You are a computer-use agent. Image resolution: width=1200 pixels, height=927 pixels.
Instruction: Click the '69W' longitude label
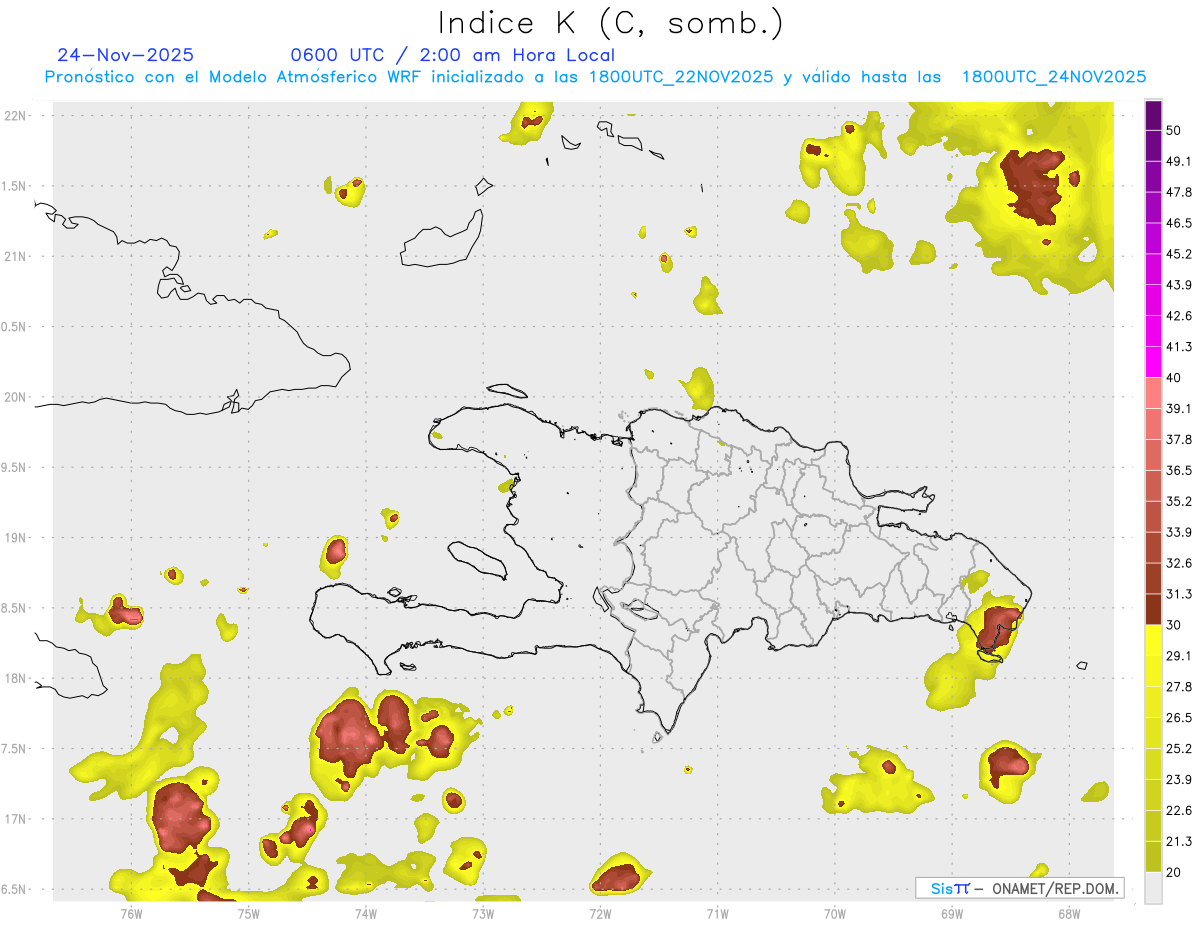point(951,913)
